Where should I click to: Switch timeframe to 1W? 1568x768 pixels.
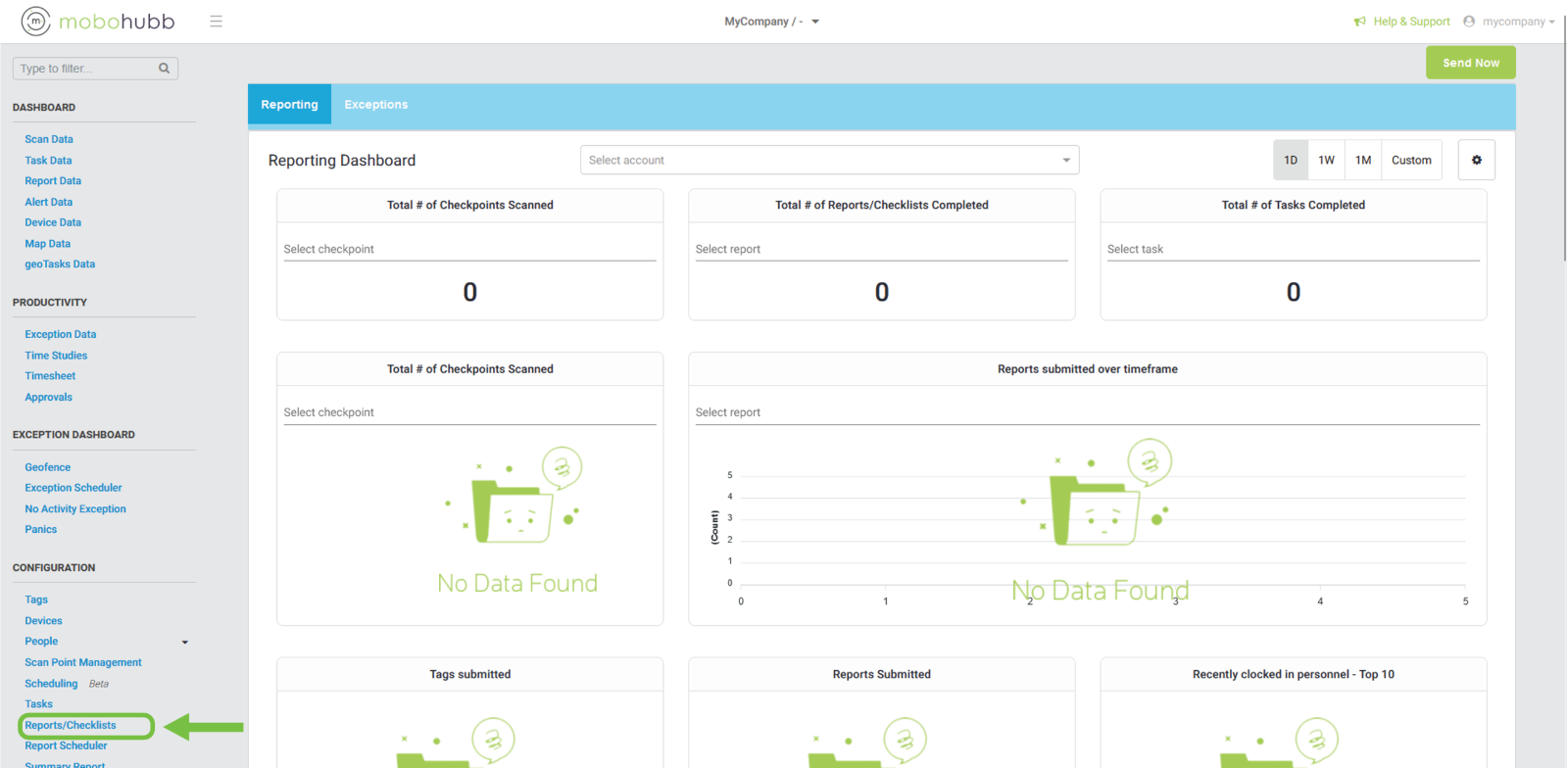coord(1326,161)
